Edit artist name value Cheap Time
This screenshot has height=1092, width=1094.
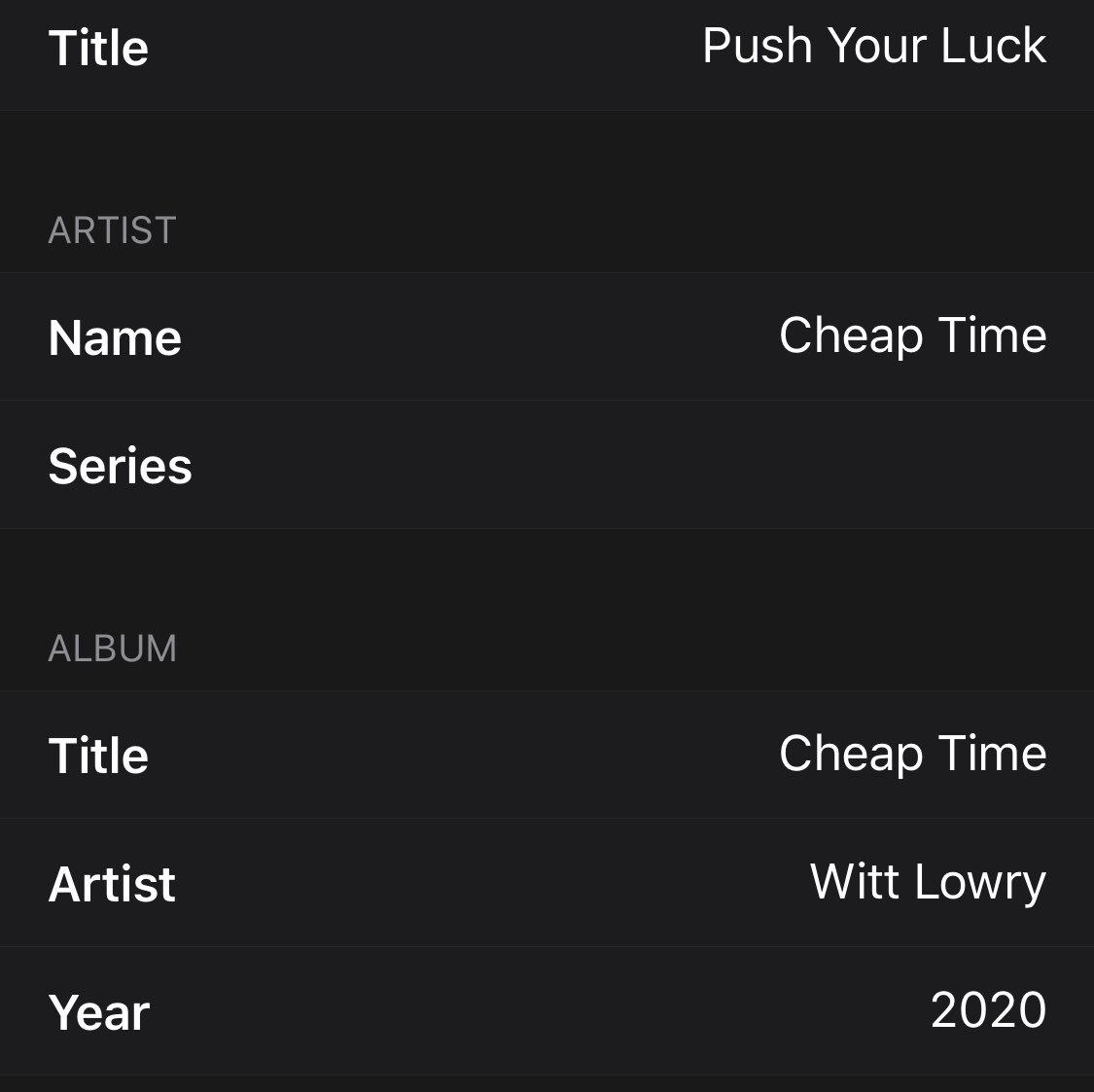click(912, 335)
